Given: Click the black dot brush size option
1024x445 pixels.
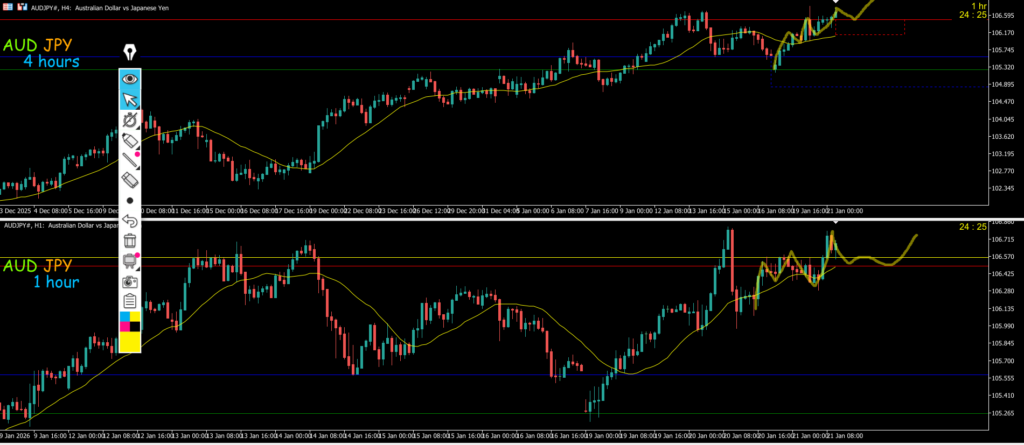Looking at the screenshot, I should [x=129, y=200].
